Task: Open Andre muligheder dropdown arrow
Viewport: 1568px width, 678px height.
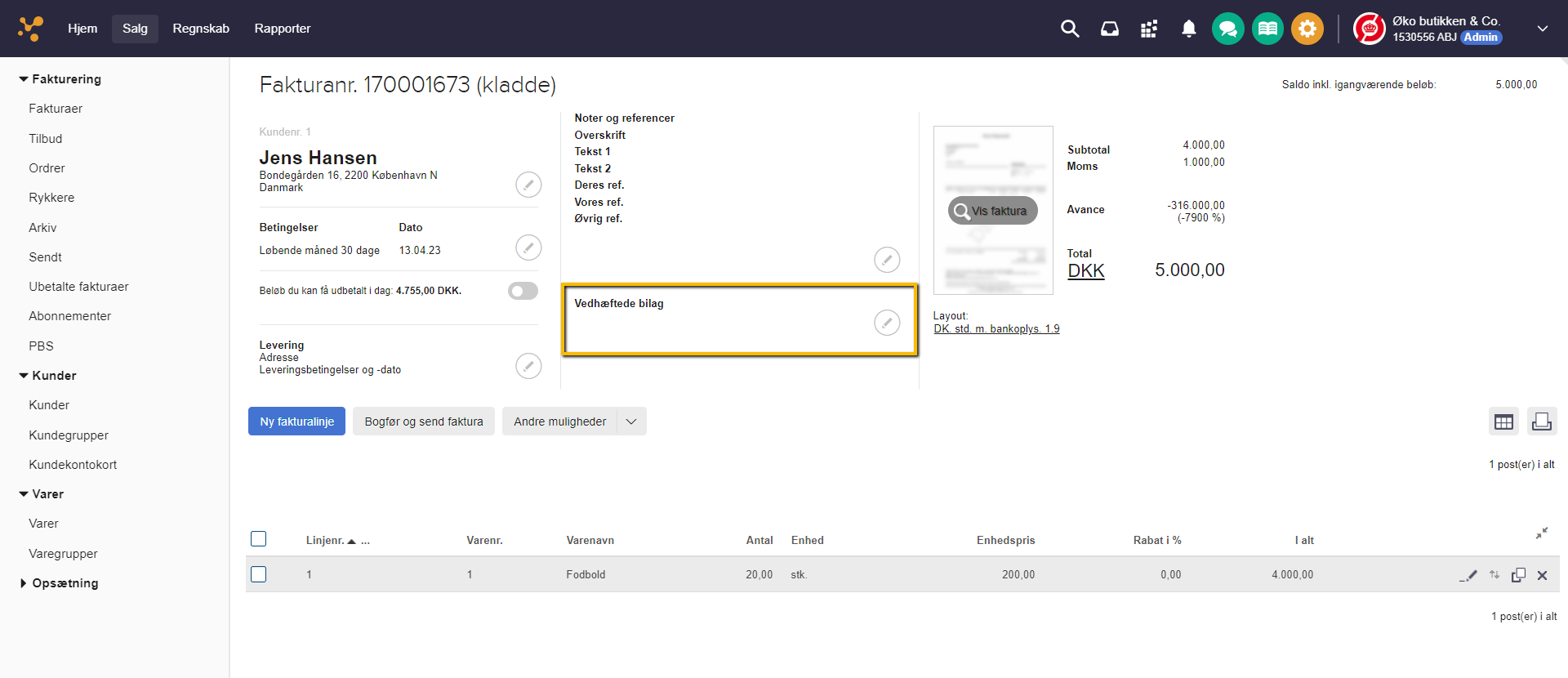Action: (x=631, y=422)
